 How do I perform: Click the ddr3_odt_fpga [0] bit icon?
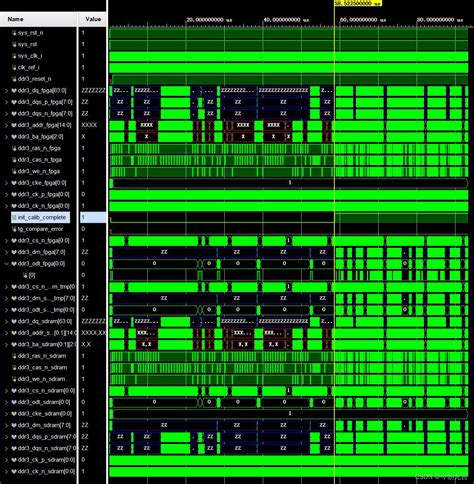point(25,275)
